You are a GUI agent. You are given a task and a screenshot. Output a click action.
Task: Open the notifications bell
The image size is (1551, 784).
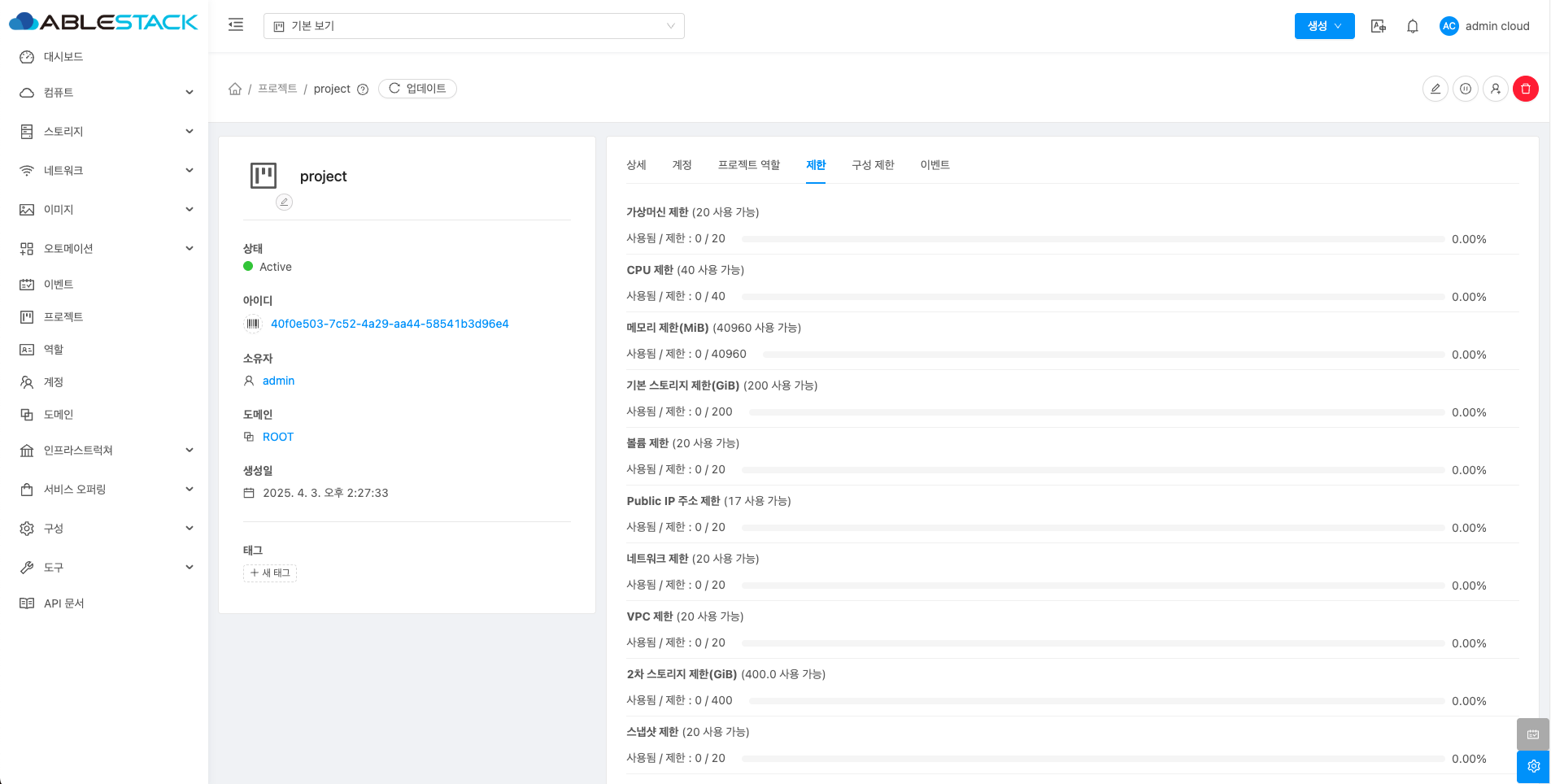1413,26
